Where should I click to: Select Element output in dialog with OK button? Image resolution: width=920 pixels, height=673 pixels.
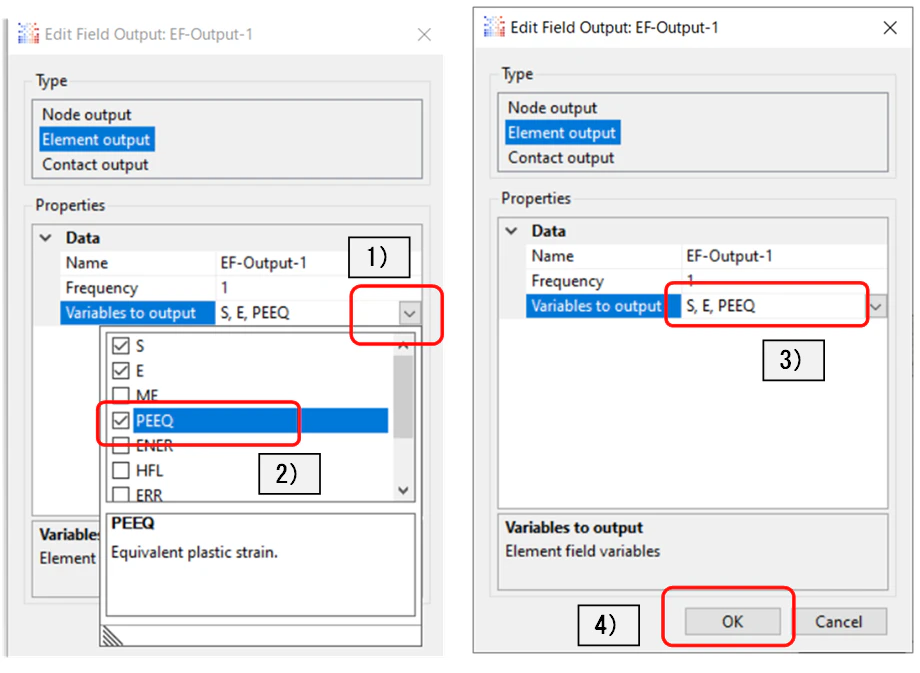pyautogui.click(x=562, y=133)
